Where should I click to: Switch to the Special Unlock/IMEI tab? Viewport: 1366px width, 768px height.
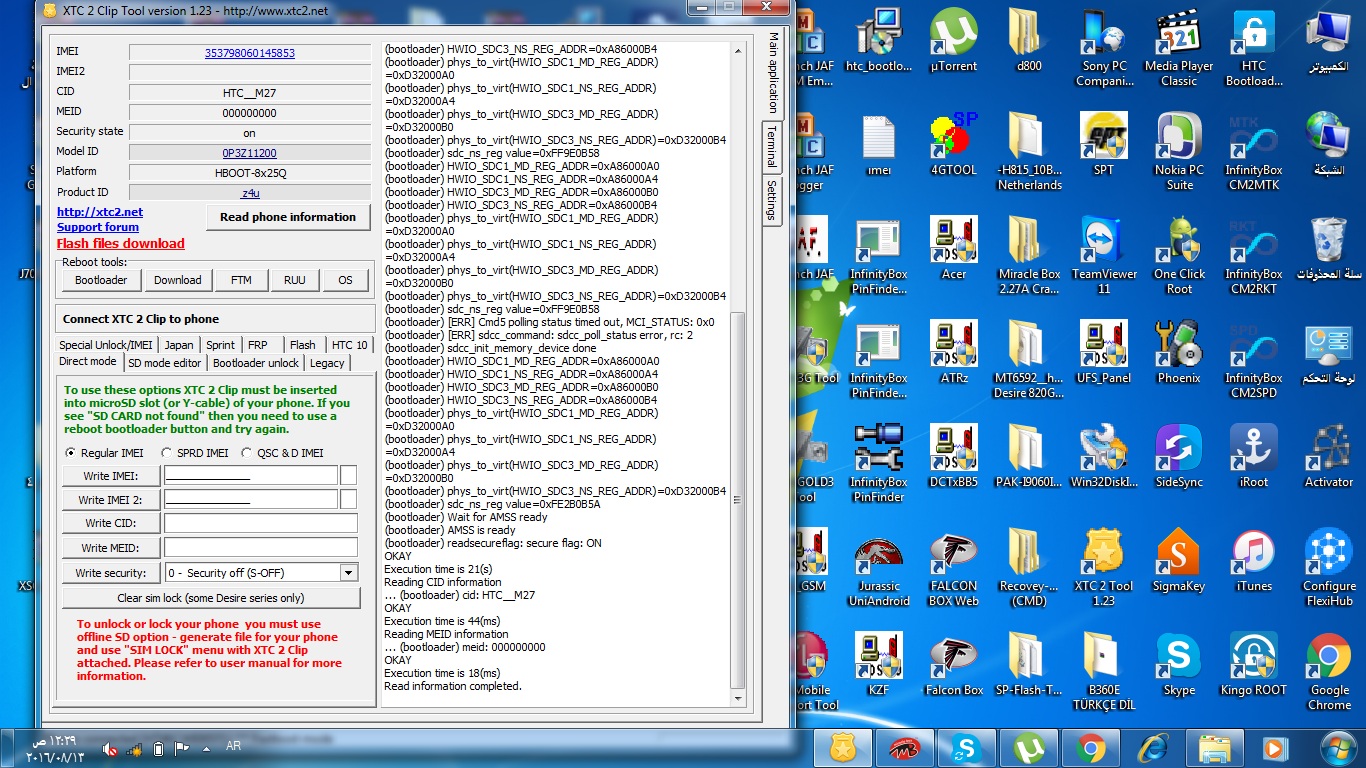point(106,345)
